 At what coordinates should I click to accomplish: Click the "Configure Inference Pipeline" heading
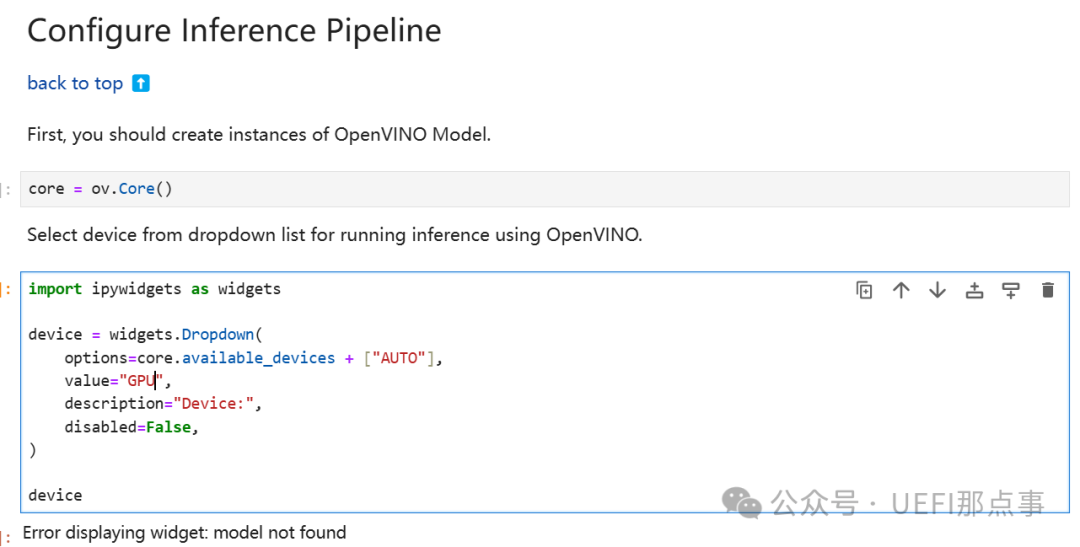coord(234,31)
